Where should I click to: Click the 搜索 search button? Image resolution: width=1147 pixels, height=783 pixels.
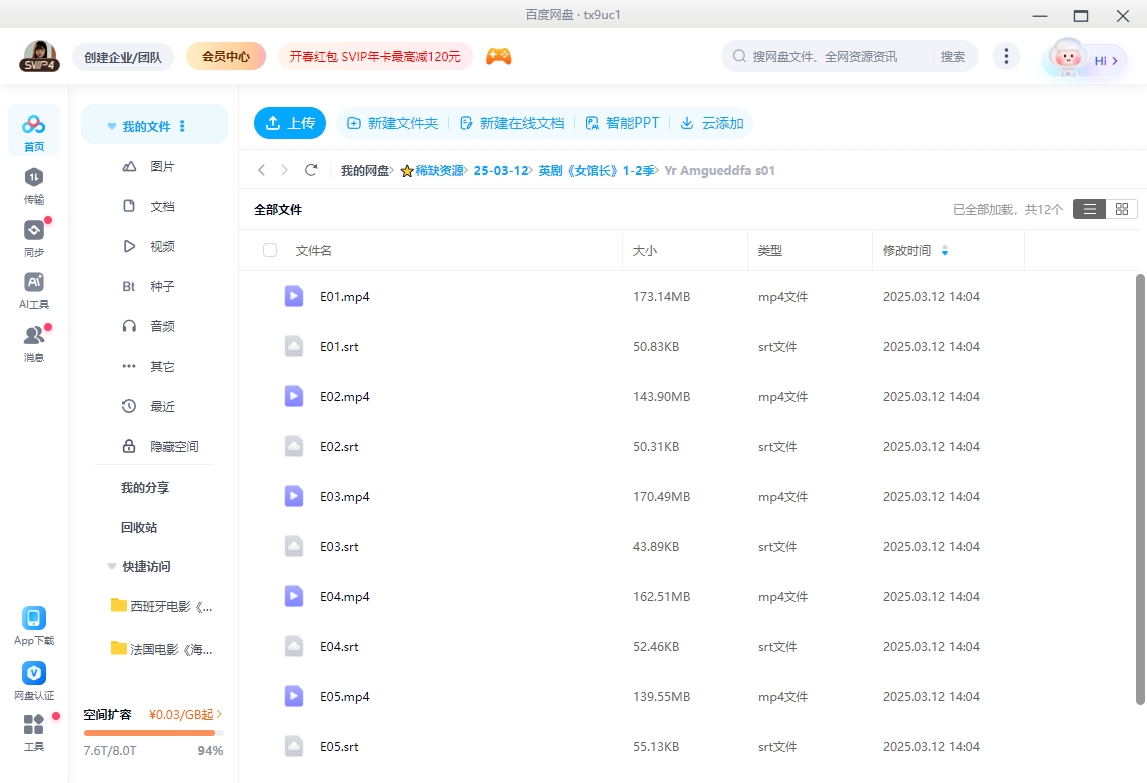coord(952,56)
